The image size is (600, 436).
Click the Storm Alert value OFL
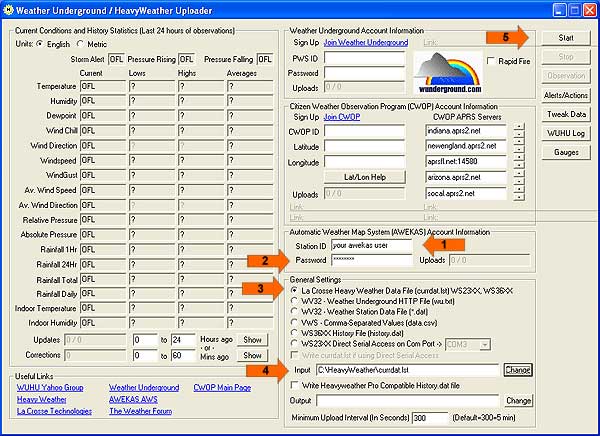(x=116, y=59)
